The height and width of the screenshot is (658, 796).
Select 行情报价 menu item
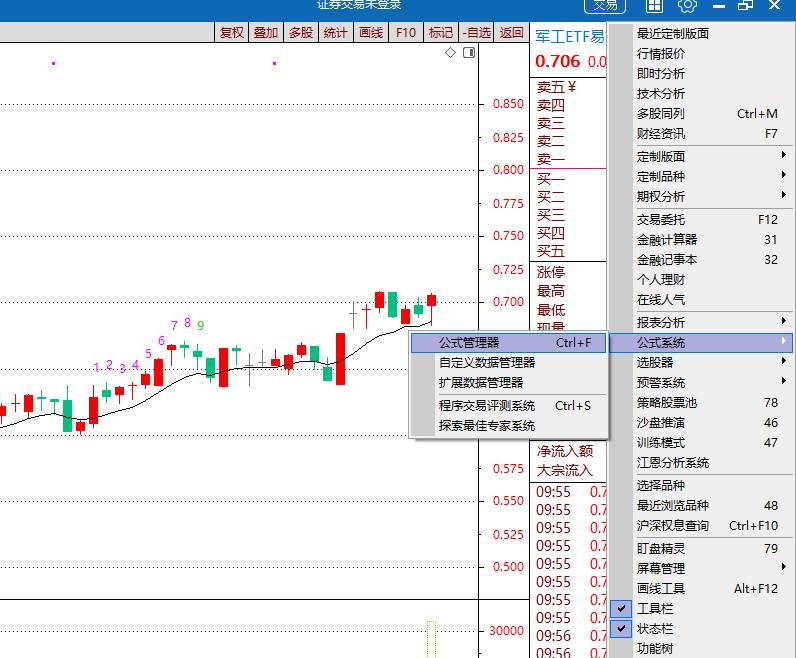coord(701,53)
